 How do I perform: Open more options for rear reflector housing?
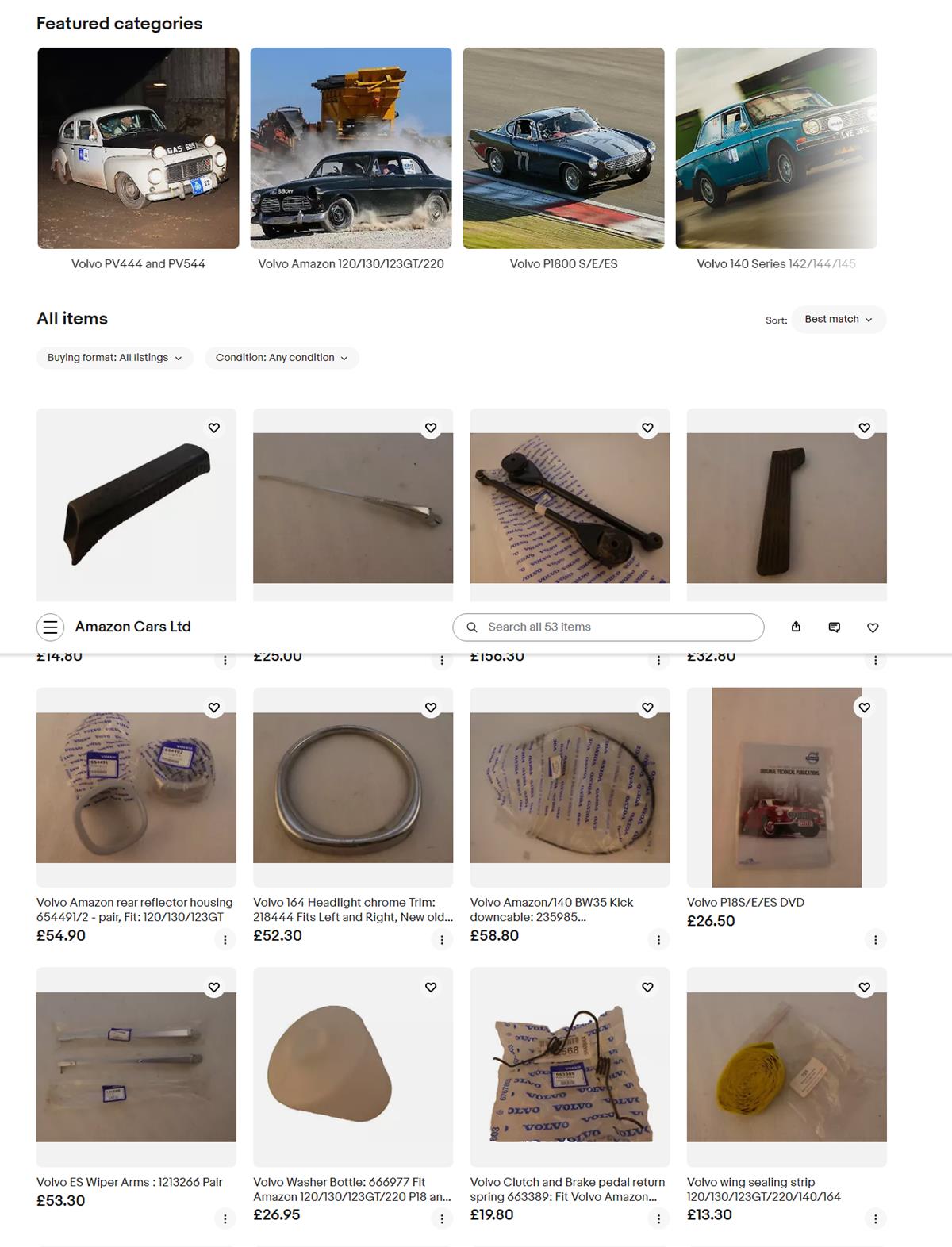(x=225, y=940)
